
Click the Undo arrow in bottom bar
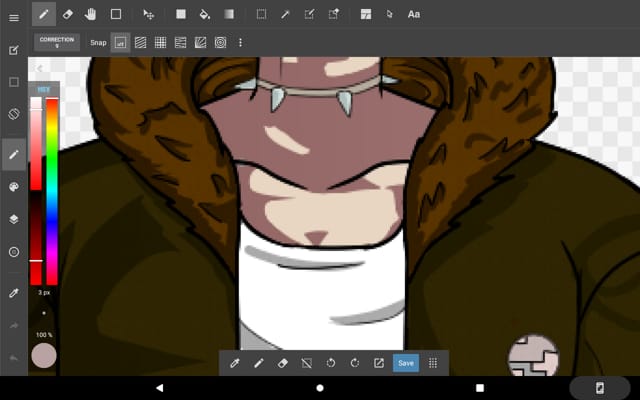coord(331,363)
